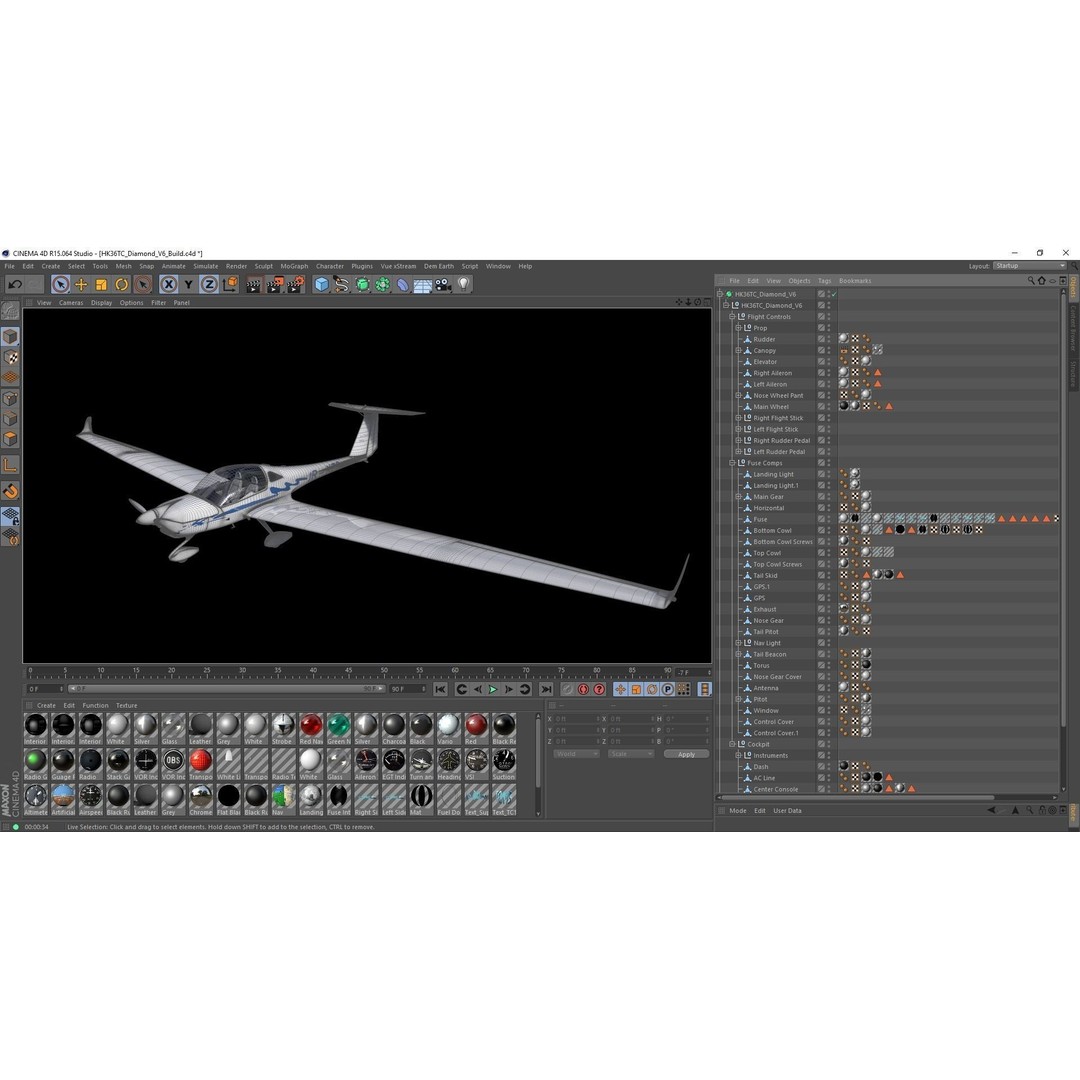Screen dimensions: 1080x1080
Task: Open the Object Manager Tags menu
Action: tap(824, 281)
